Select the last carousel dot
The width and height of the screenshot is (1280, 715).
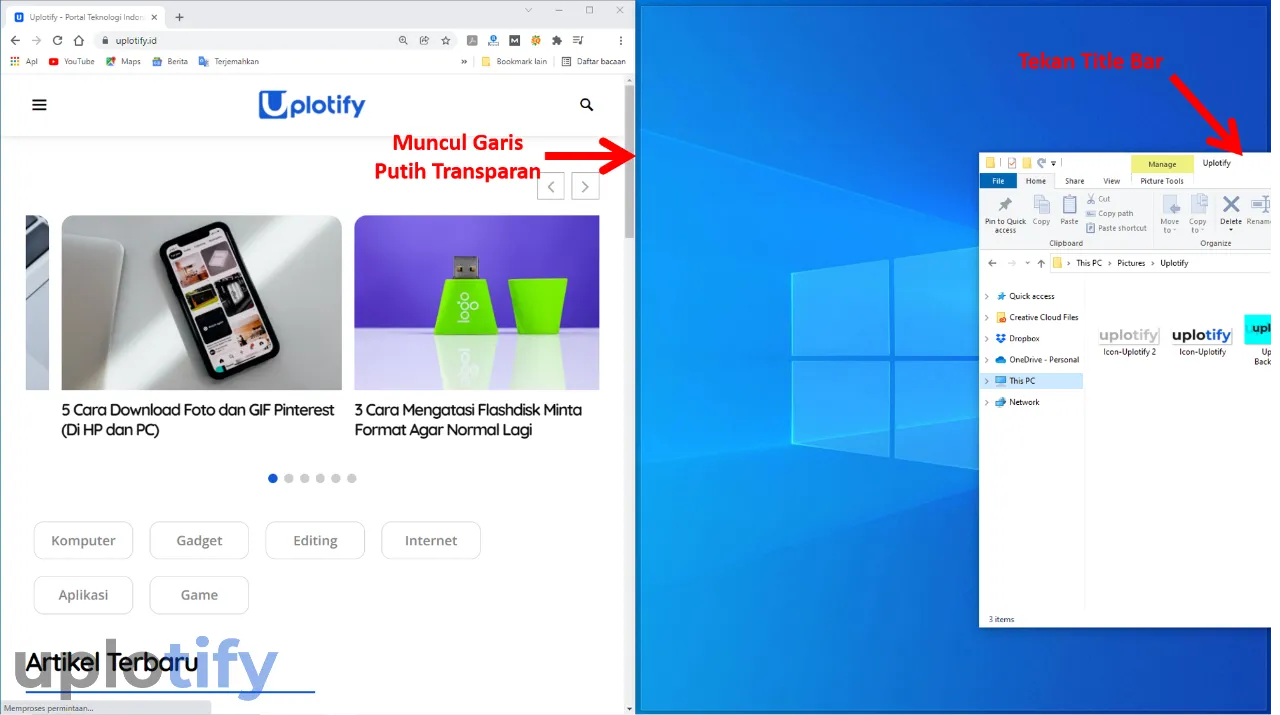[x=351, y=478]
